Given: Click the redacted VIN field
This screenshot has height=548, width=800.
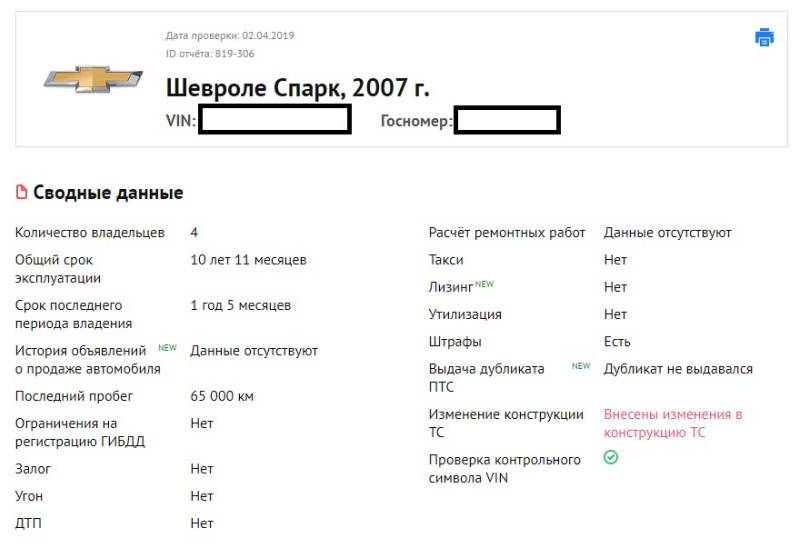Looking at the screenshot, I should click(x=274, y=120).
